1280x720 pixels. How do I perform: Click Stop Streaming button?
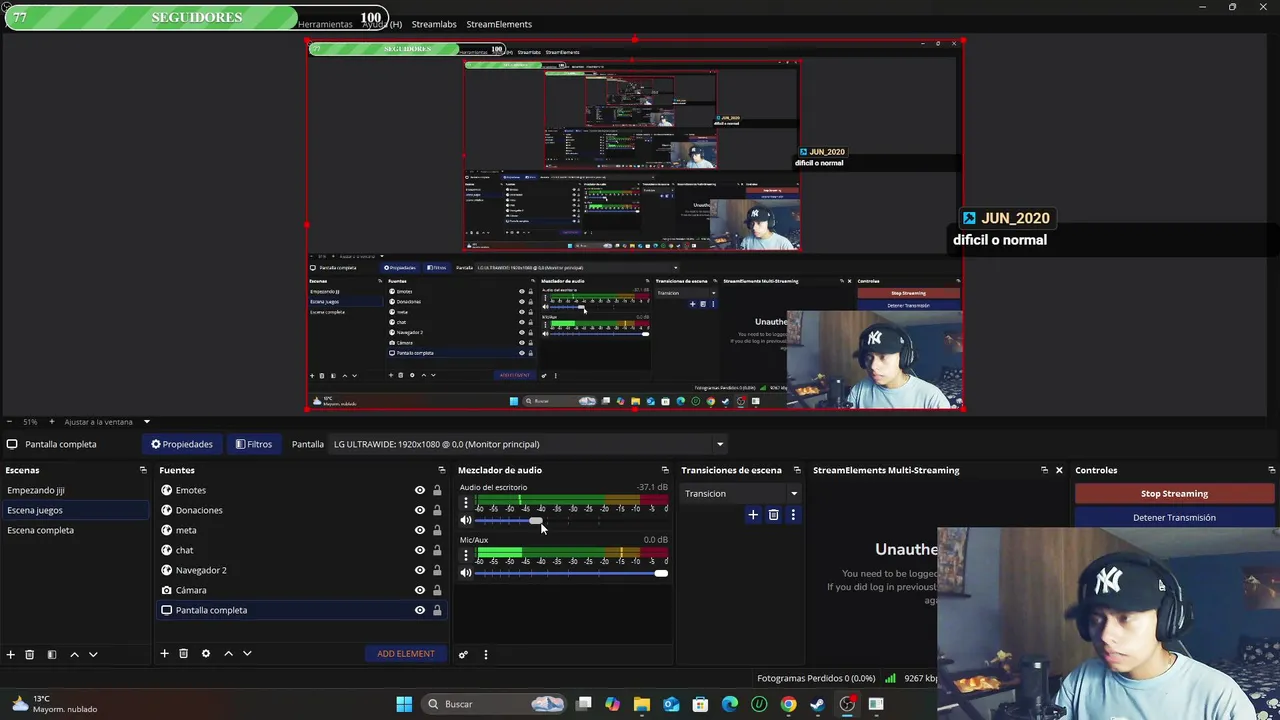pos(1174,494)
